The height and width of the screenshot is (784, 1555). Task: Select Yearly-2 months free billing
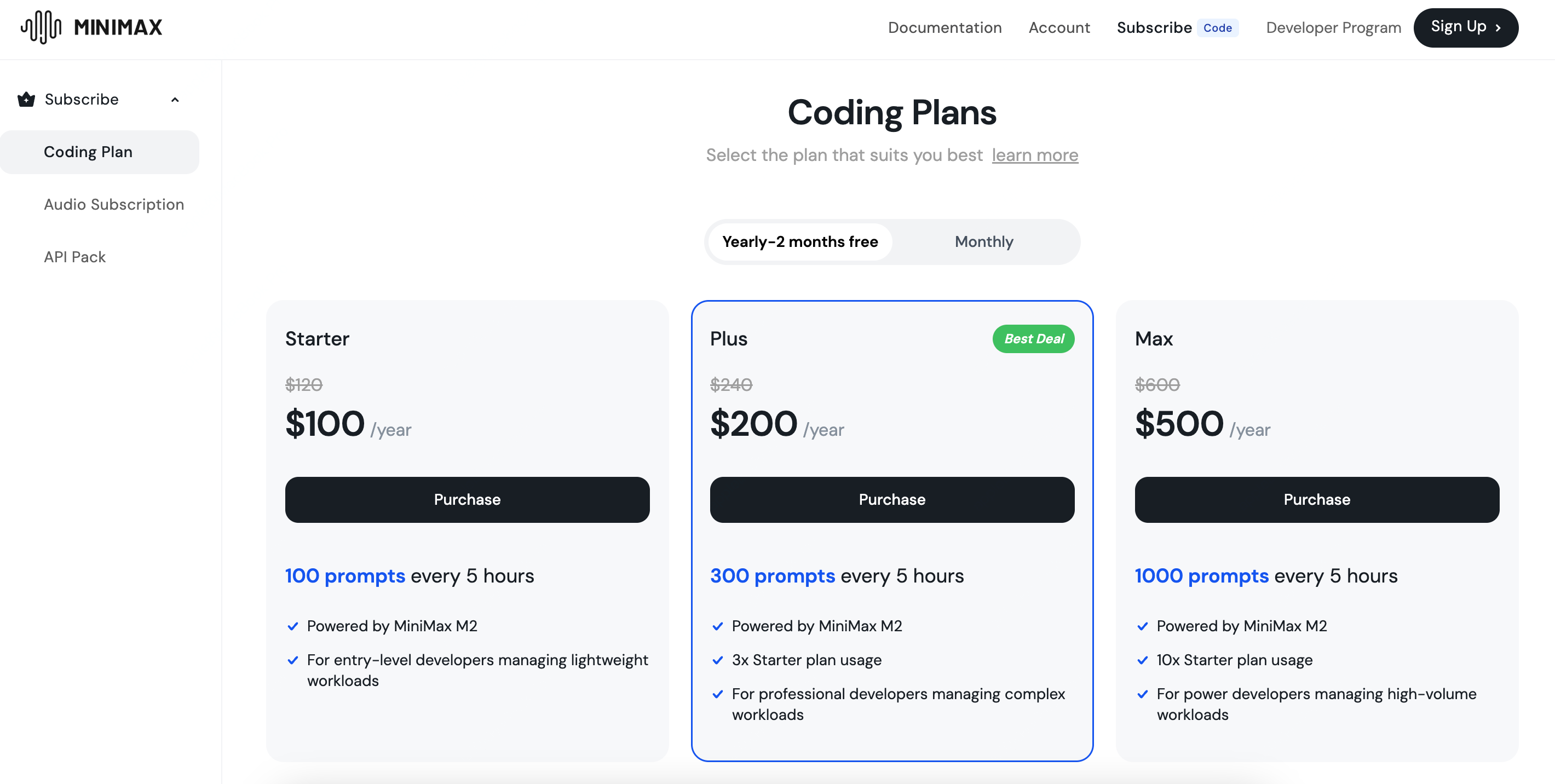[x=800, y=242]
